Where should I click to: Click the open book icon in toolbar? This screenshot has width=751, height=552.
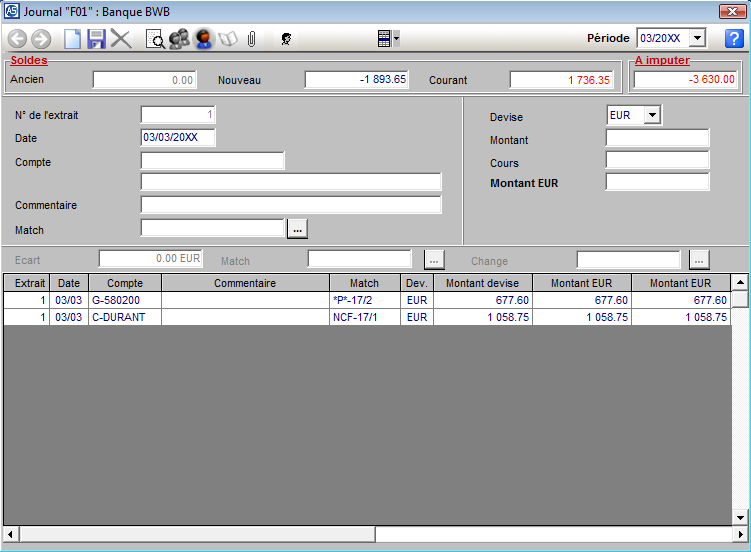pos(228,39)
